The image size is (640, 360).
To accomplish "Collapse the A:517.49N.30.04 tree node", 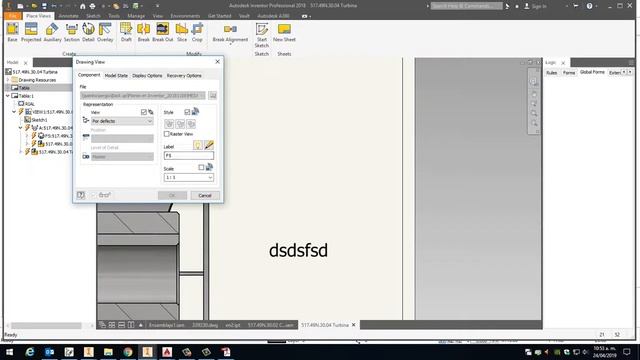I will tap(21, 128).
